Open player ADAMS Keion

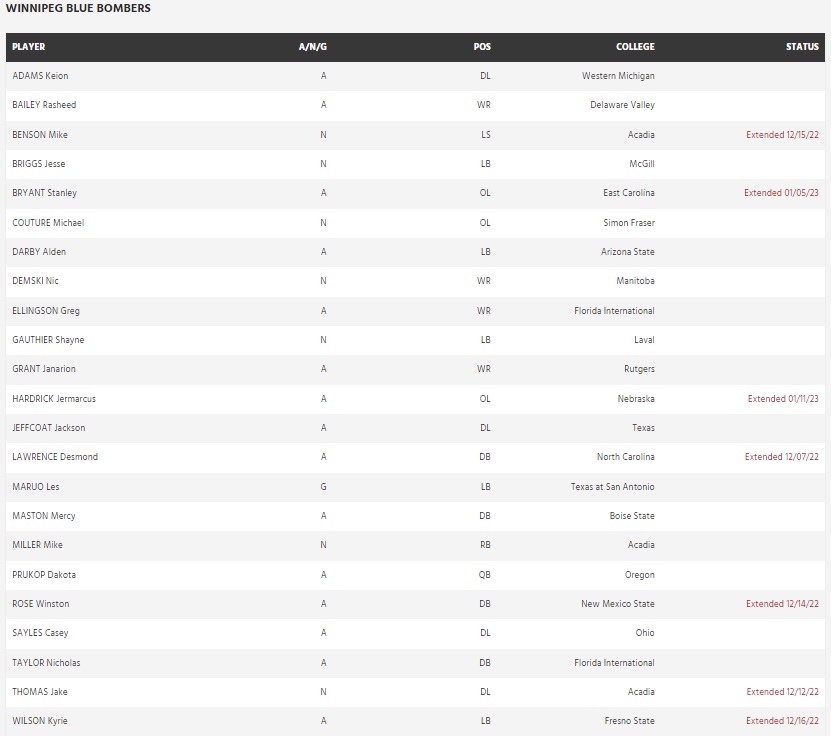point(40,76)
